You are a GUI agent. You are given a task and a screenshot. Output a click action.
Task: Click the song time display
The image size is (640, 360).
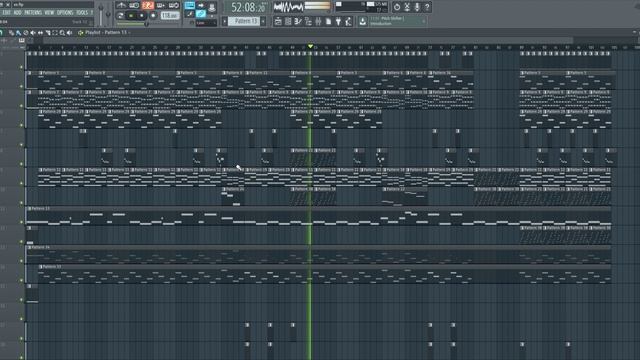[247, 7]
